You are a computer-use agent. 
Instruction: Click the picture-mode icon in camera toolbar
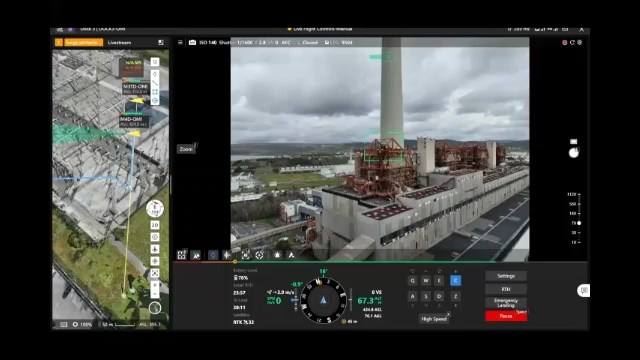tap(196, 255)
